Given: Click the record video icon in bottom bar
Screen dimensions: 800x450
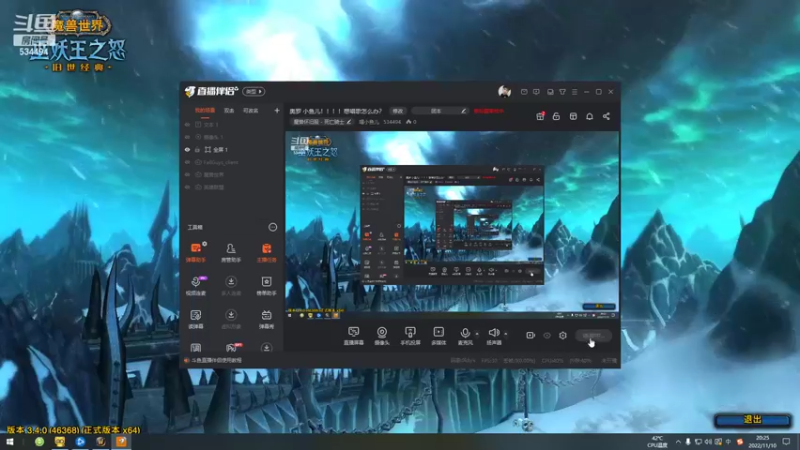Looking at the screenshot, I should pyautogui.click(x=530, y=335).
